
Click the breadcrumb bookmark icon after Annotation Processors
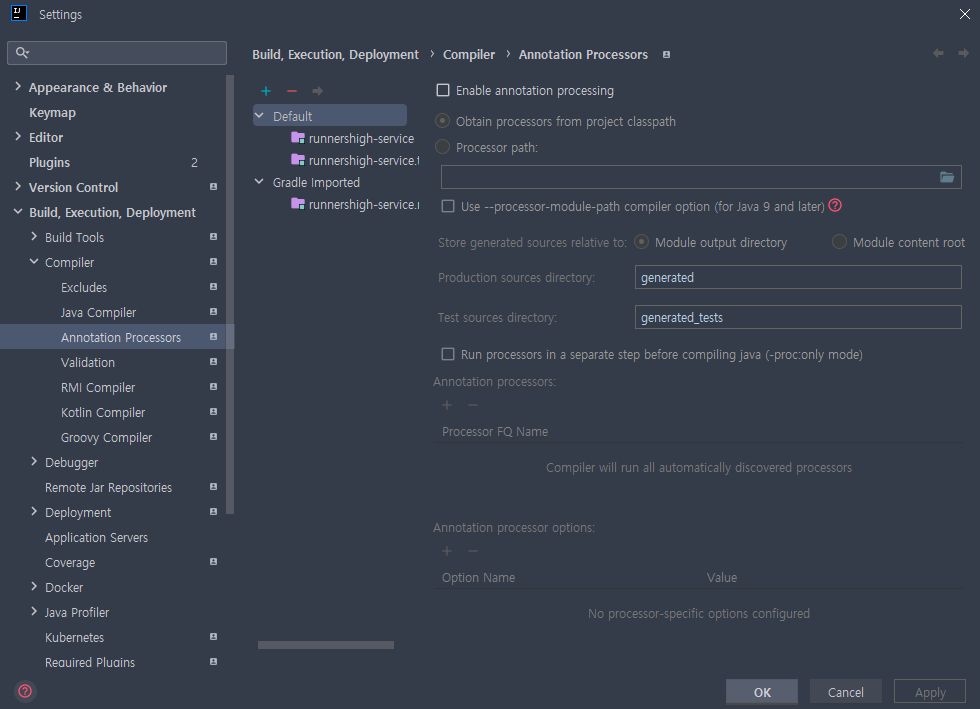tap(666, 55)
